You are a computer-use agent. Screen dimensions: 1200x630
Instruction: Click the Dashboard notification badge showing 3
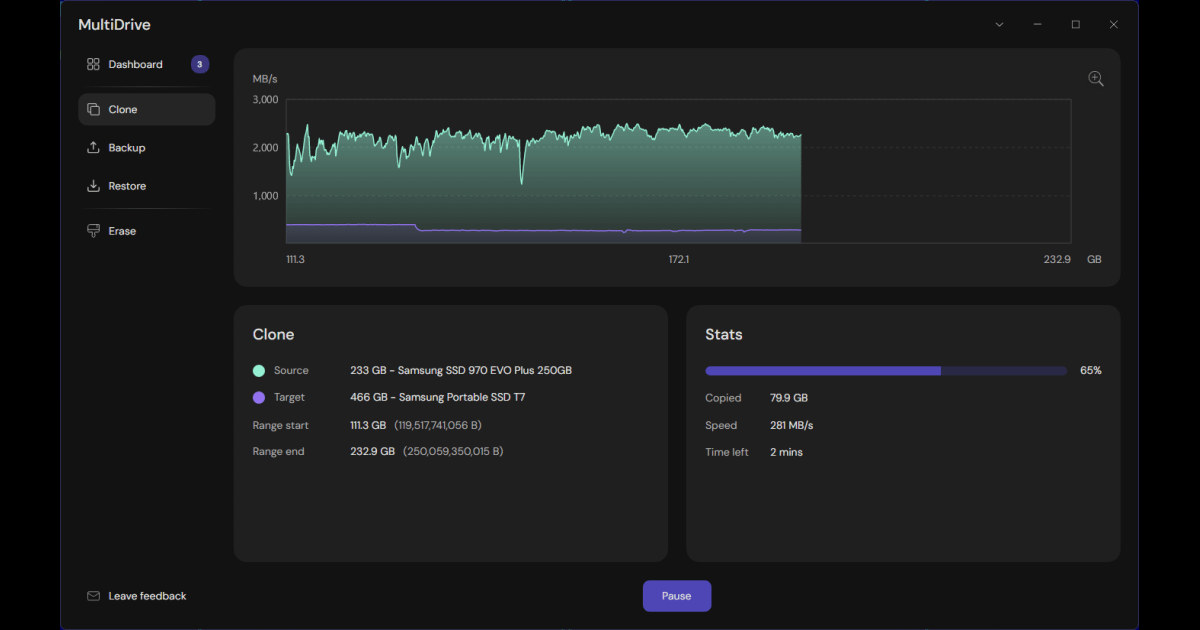200,64
